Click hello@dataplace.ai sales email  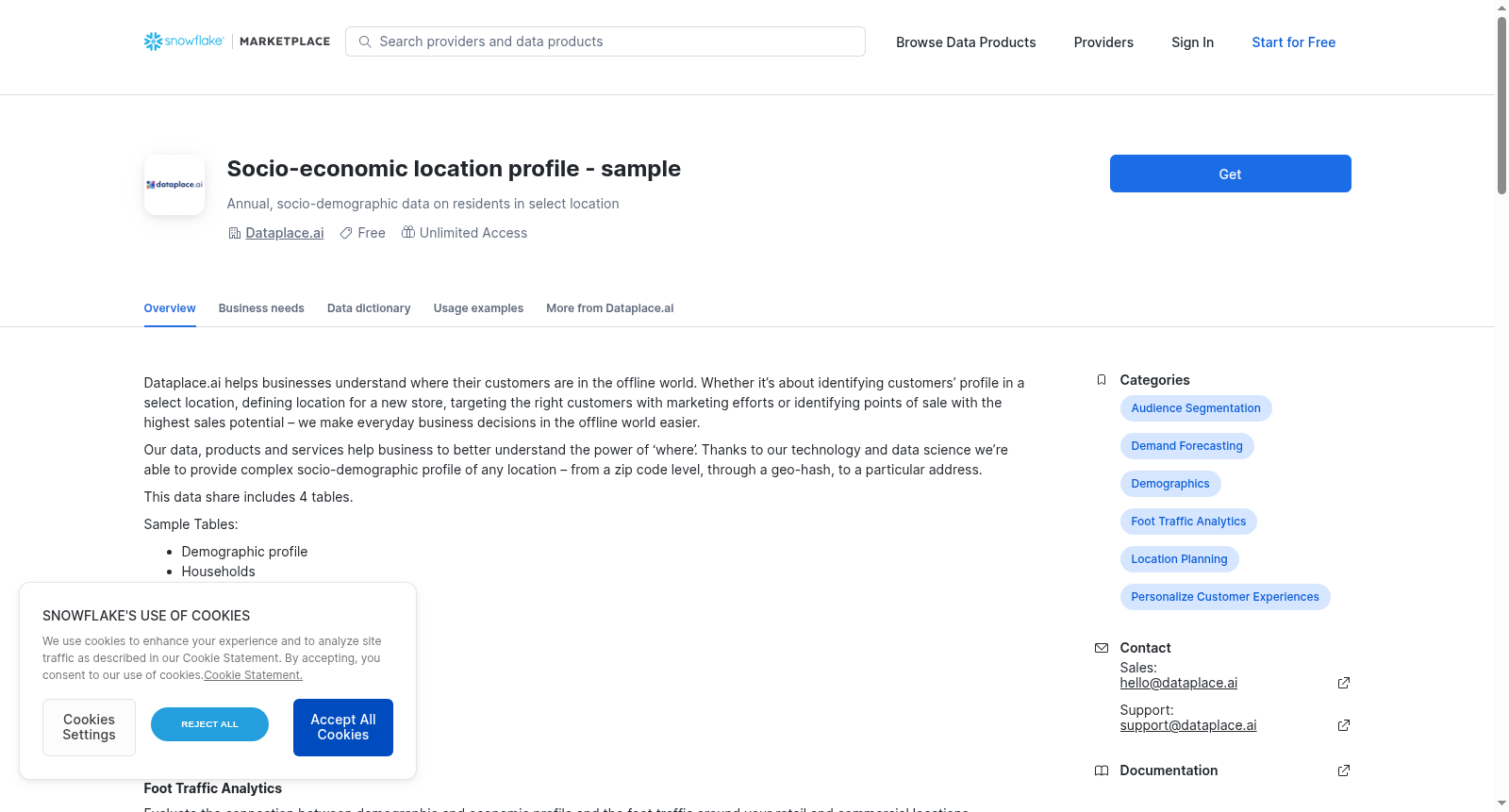(1178, 683)
